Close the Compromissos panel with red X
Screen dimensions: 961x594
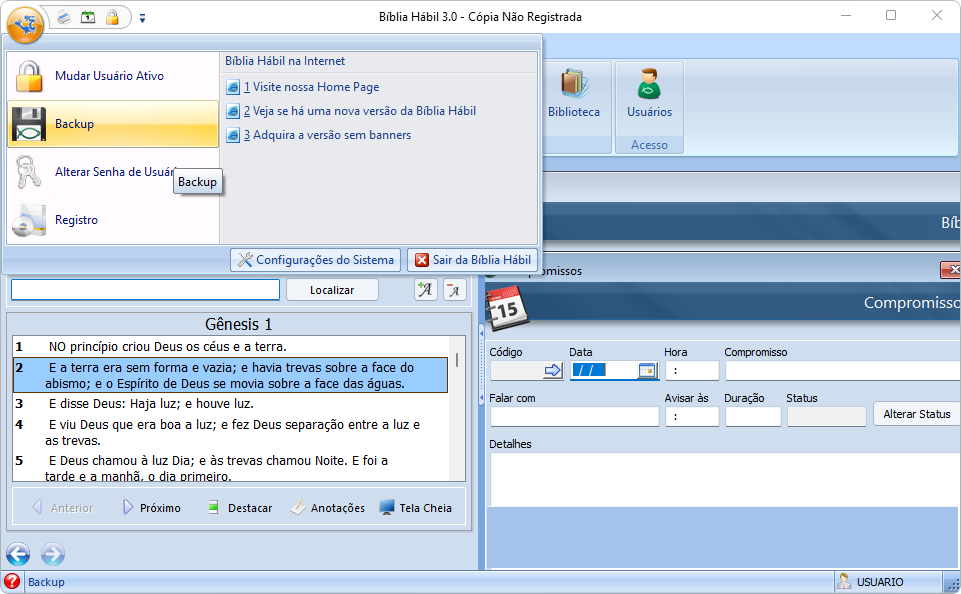pos(951,270)
